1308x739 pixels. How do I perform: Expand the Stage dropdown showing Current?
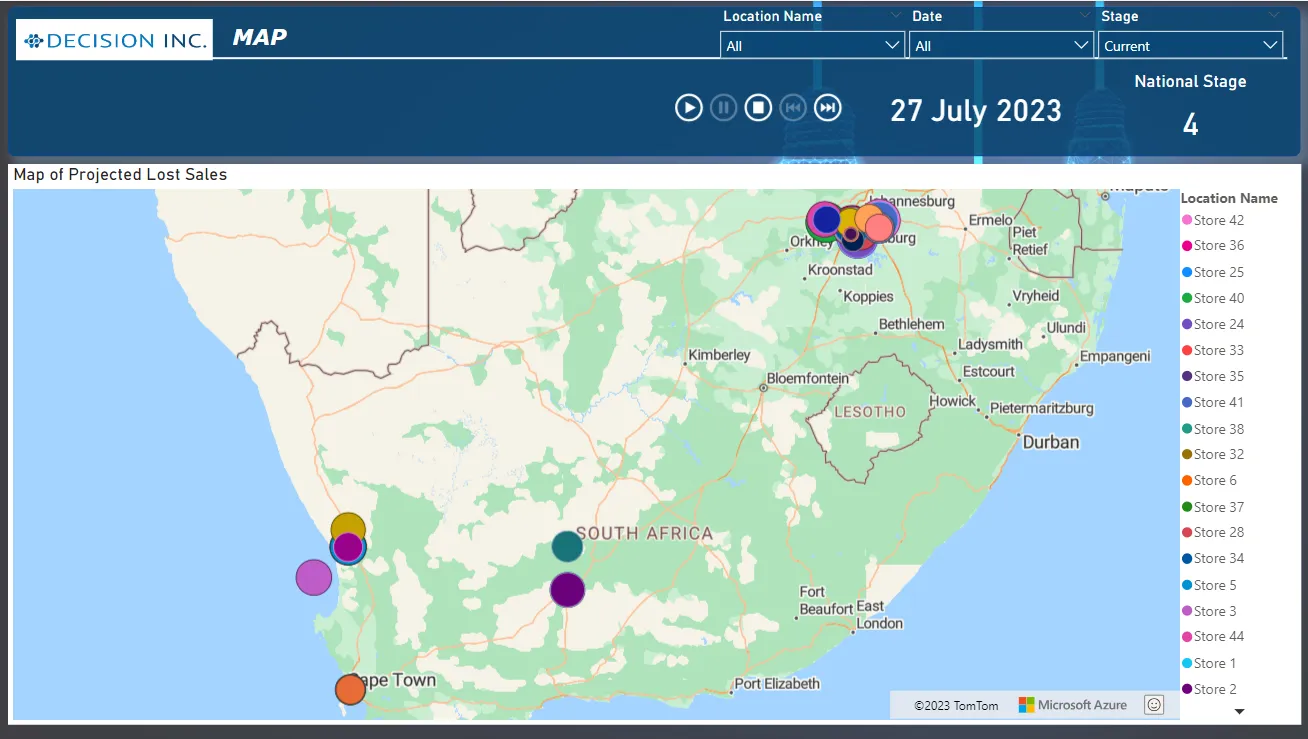tap(1190, 46)
